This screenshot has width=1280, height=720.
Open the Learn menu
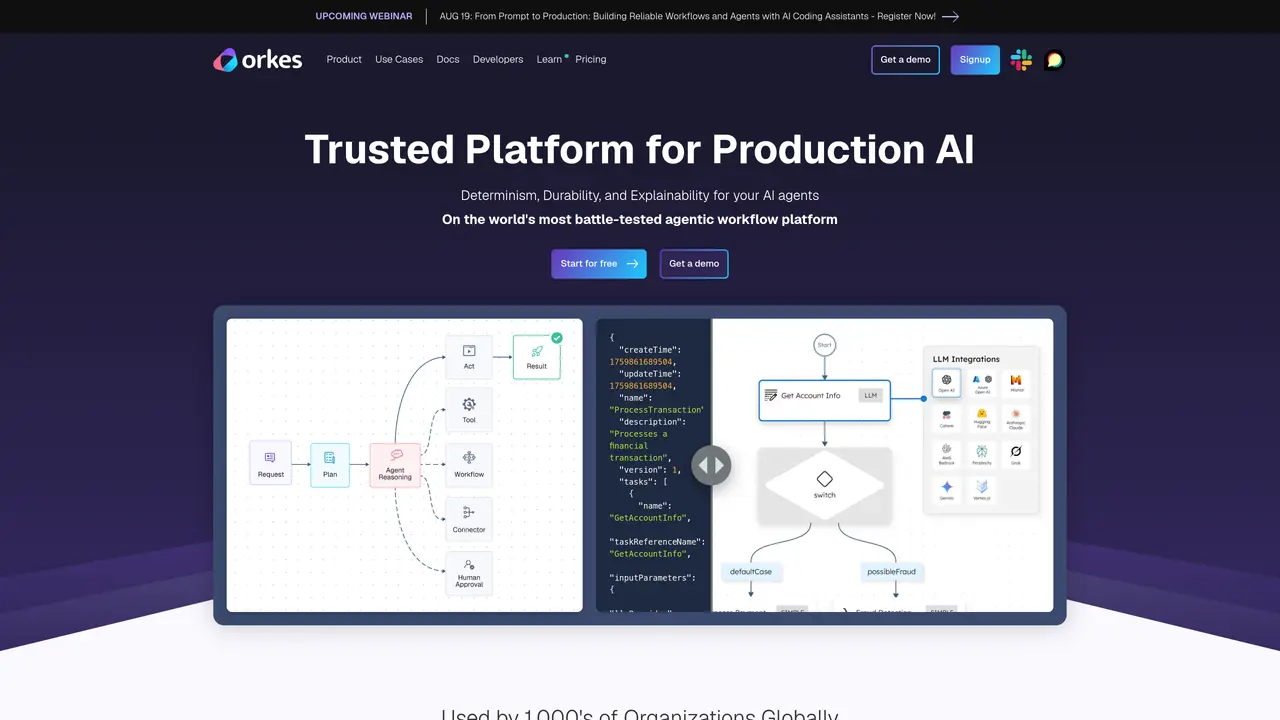[550, 60]
